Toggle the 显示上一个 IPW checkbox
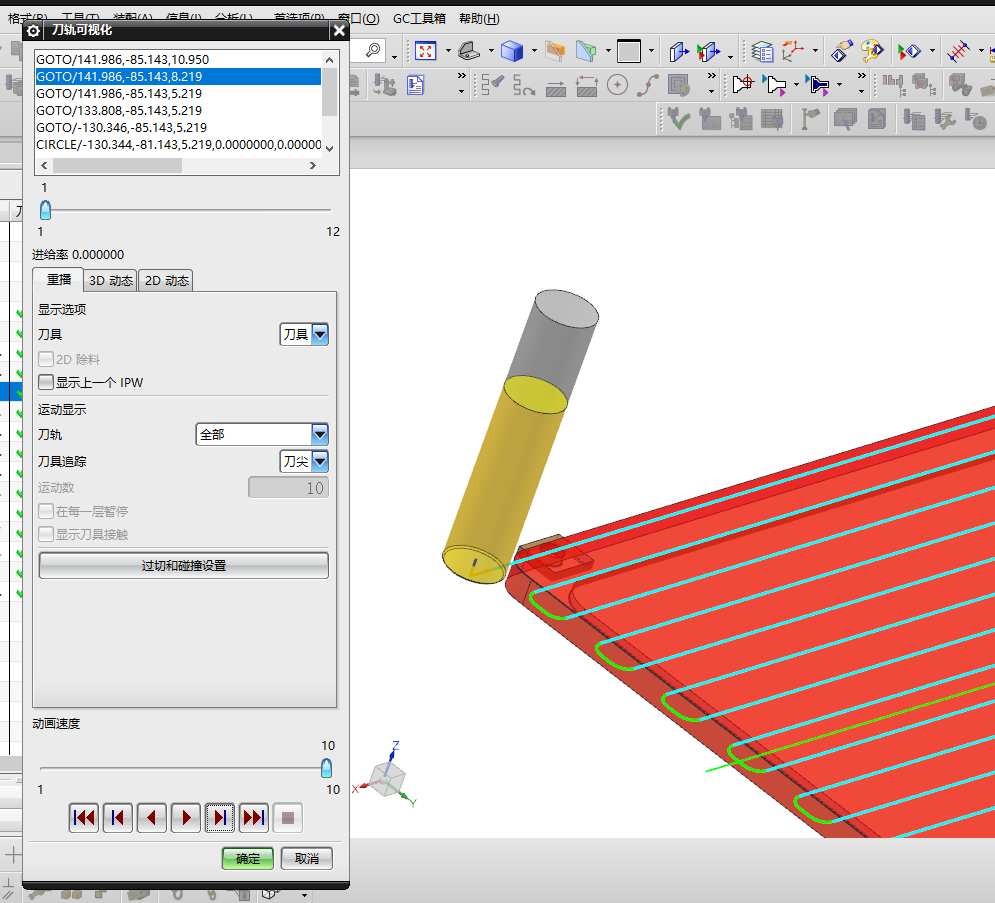This screenshot has height=903, width=995. [x=46, y=382]
